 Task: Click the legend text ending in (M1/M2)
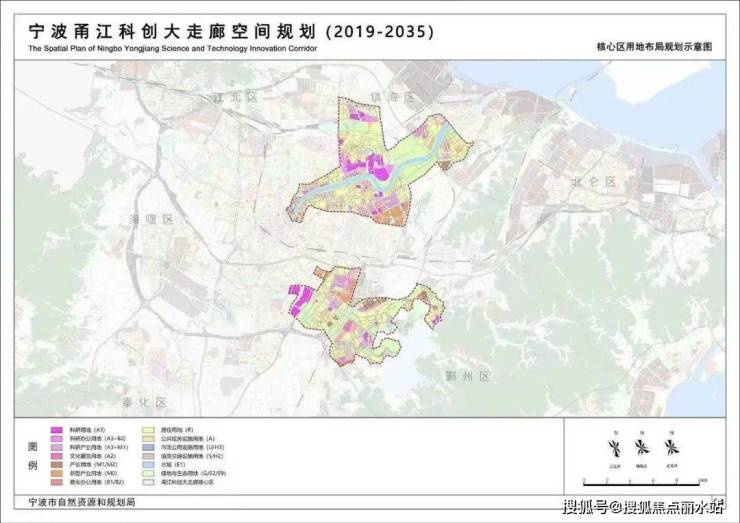pos(93,465)
